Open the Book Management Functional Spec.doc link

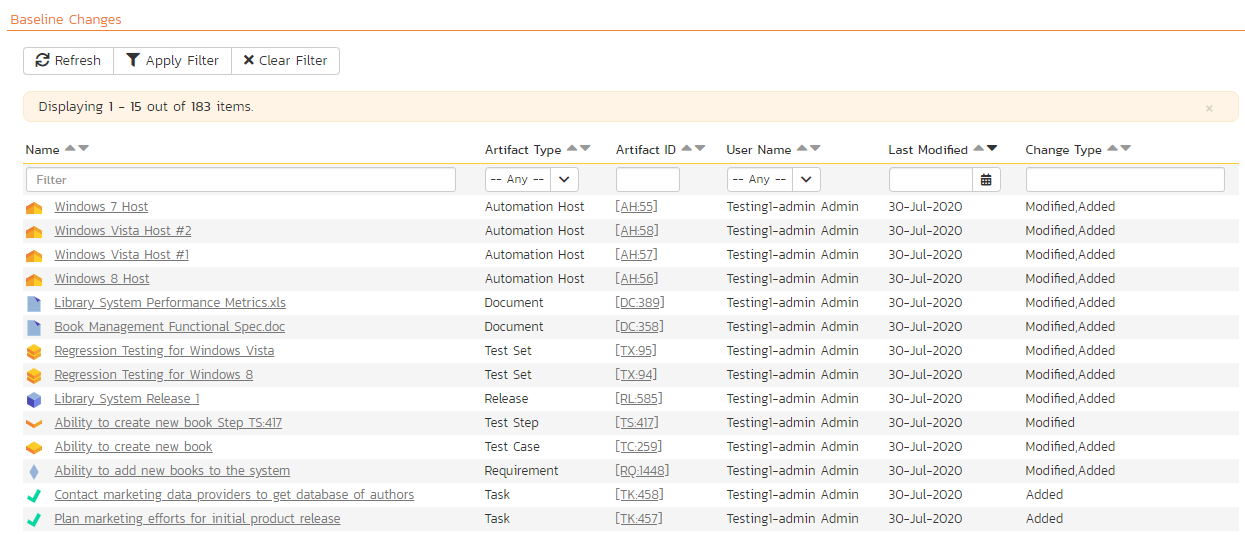pyautogui.click(x=169, y=327)
